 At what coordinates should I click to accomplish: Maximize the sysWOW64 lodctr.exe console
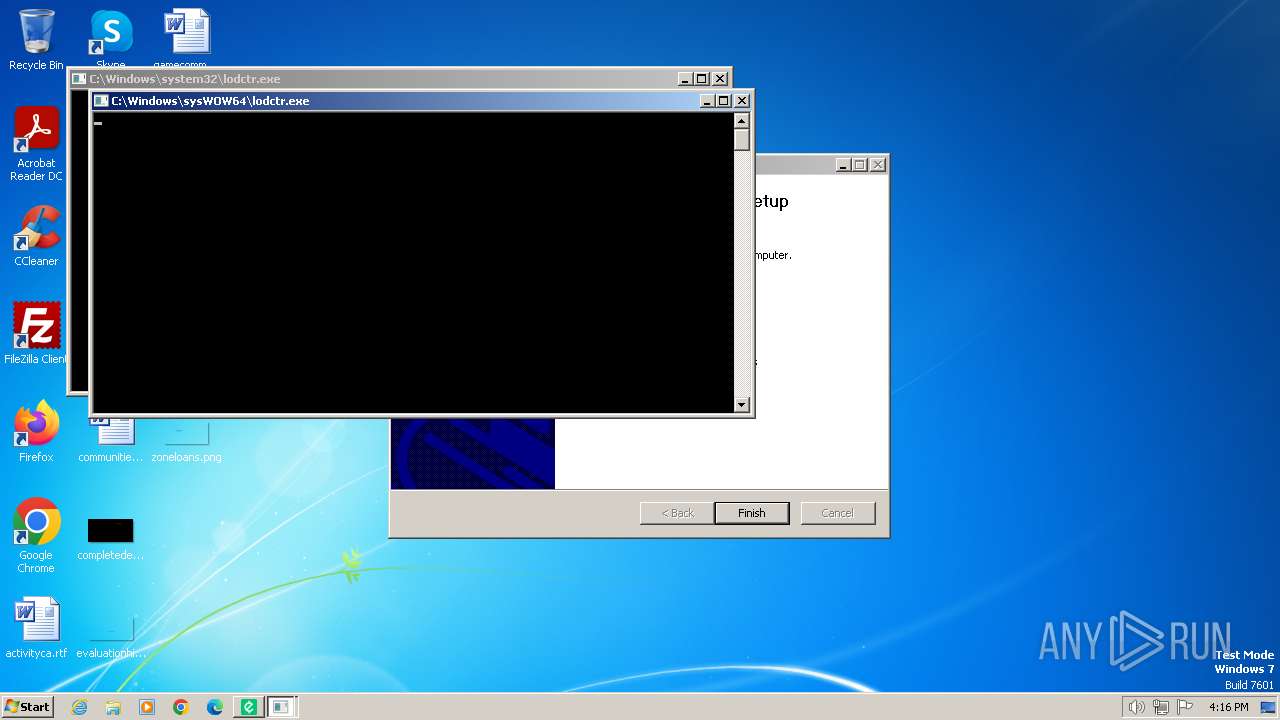(724, 101)
